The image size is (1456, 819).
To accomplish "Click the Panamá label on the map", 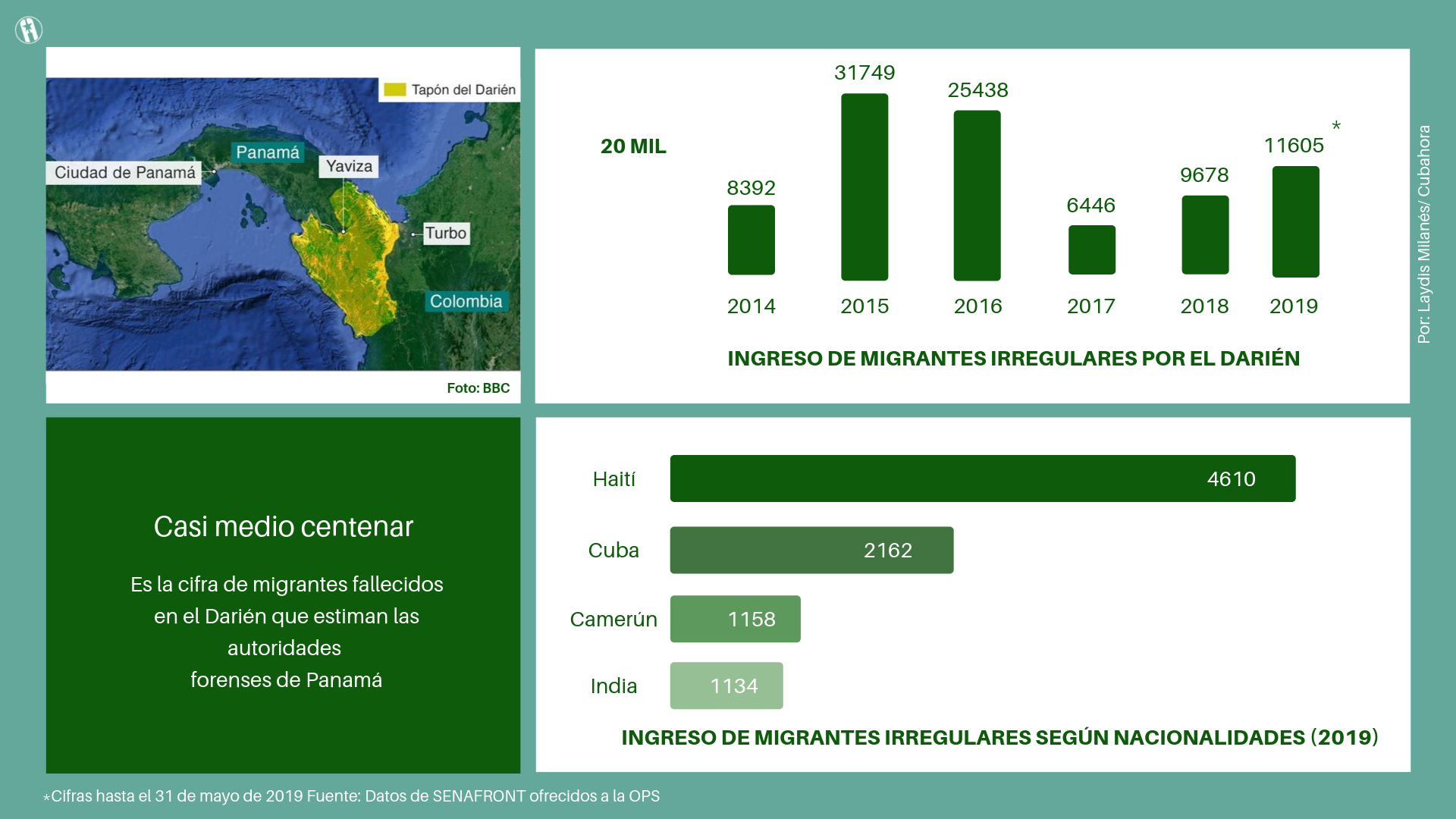I will pyautogui.click(x=267, y=152).
